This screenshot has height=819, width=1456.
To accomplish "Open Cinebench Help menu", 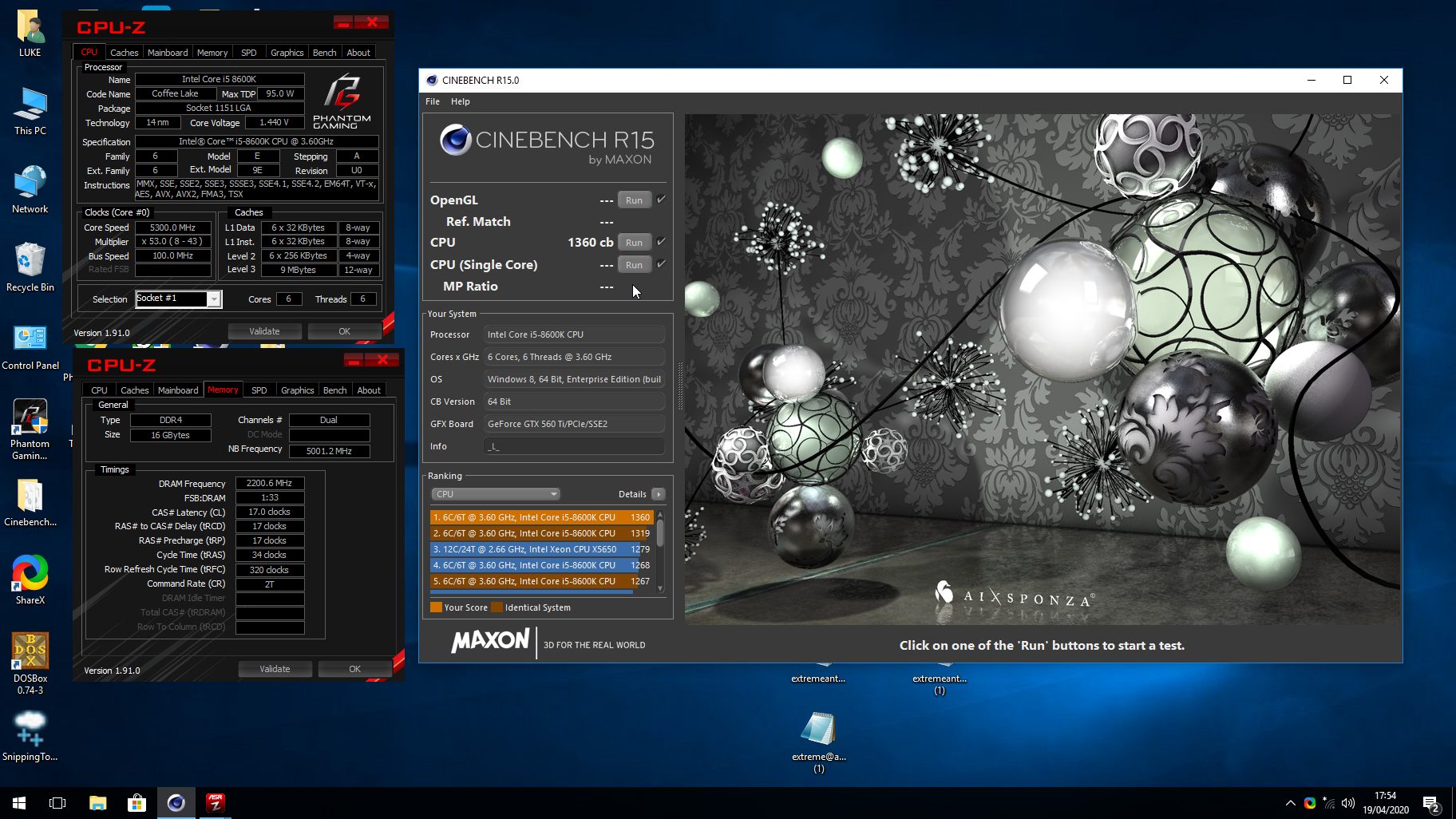I will pos(461,101).
